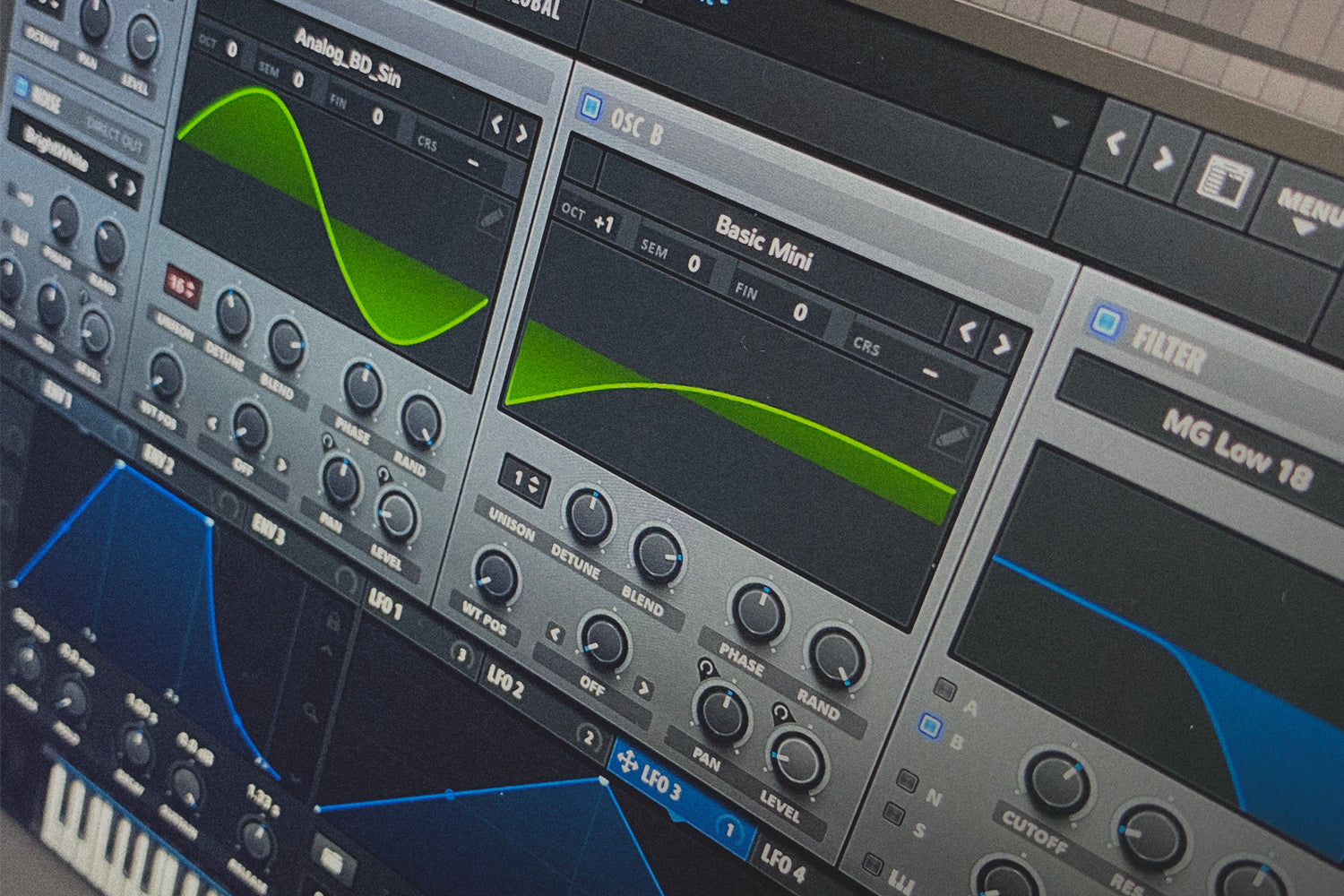Open the MG Low 18 filter type menu
Screen dimensions: 1344x896
coord(1236,448)
